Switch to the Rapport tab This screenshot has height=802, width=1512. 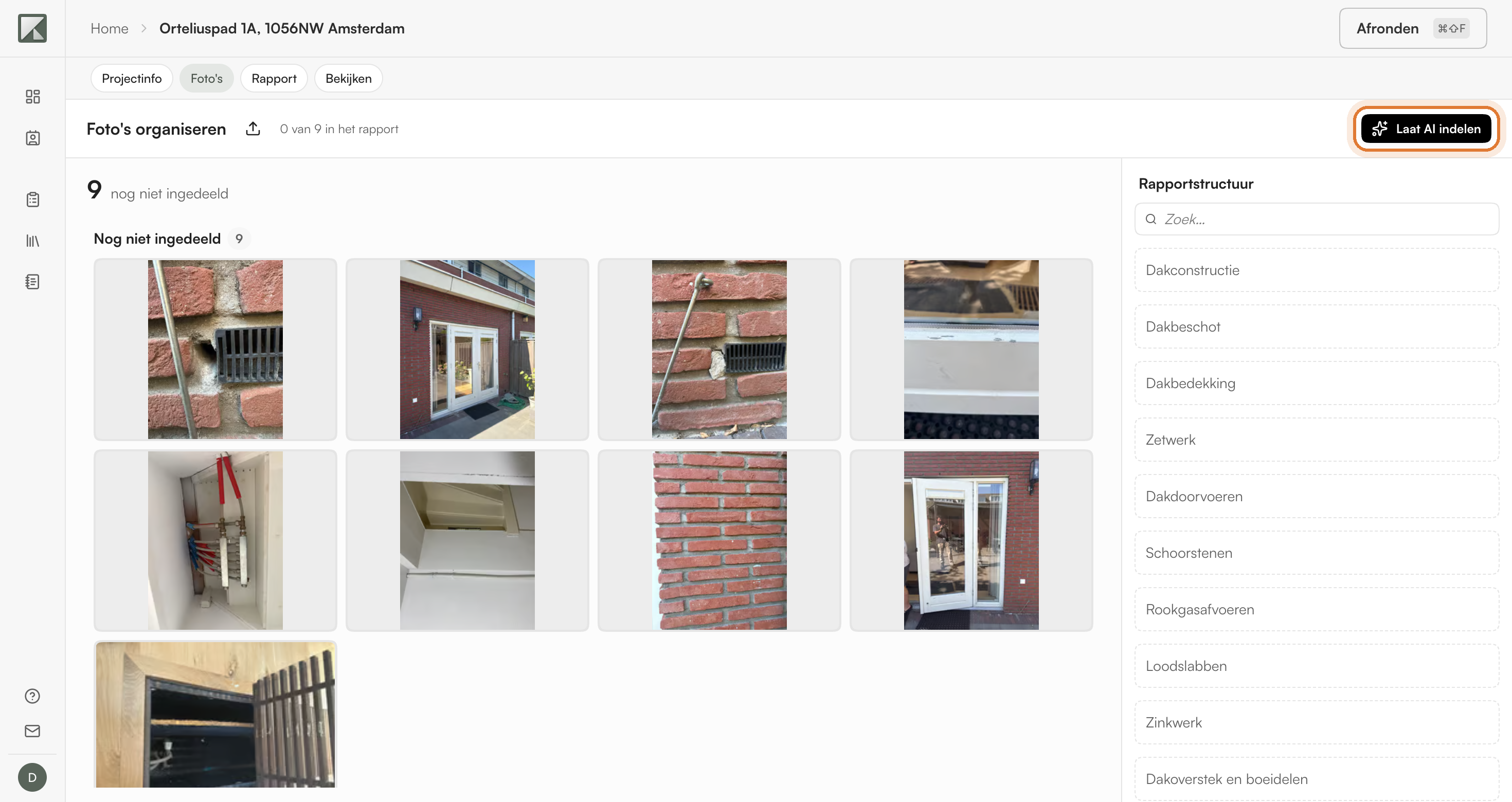point(274,78)
